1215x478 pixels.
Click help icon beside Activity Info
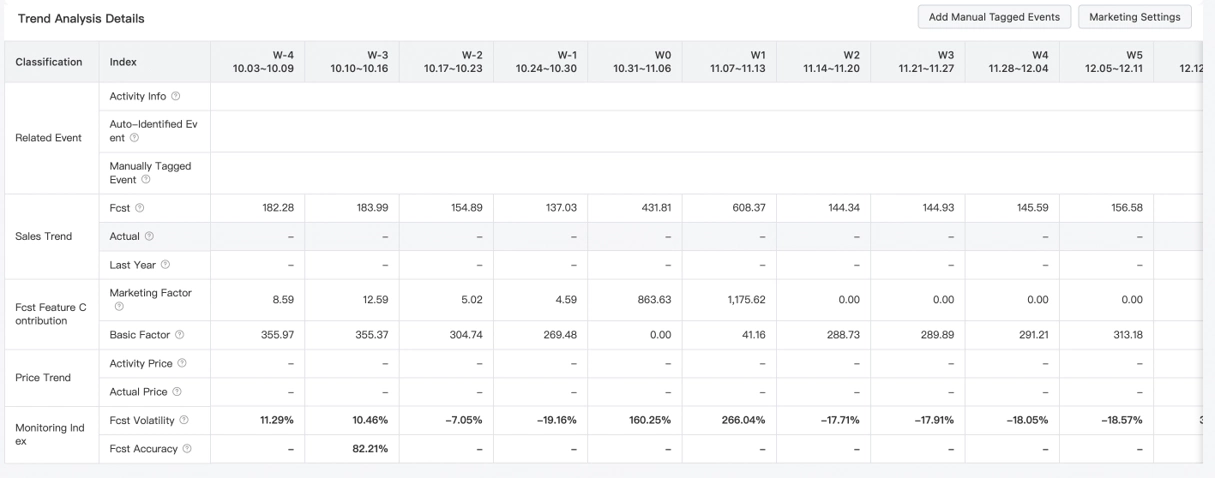pos(176,96)
